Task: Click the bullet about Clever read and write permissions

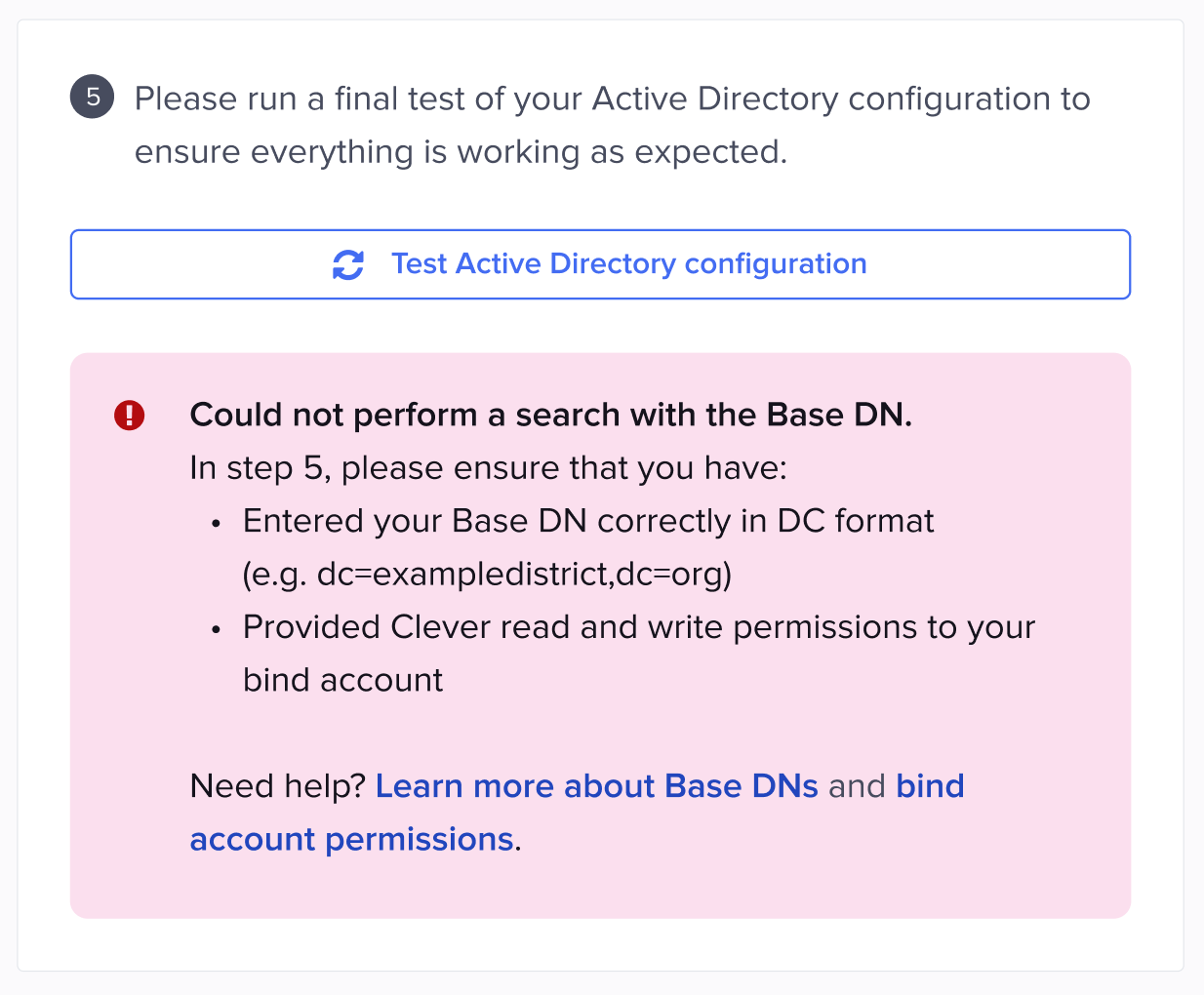Action: point(638,627)
